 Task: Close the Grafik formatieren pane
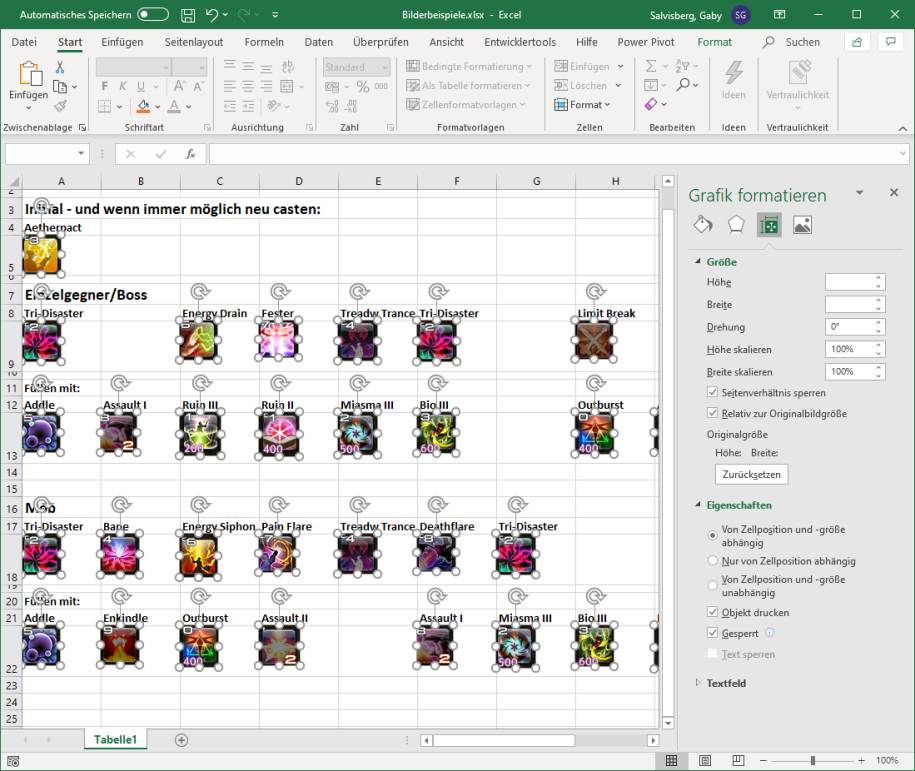[x=893, y=192]
